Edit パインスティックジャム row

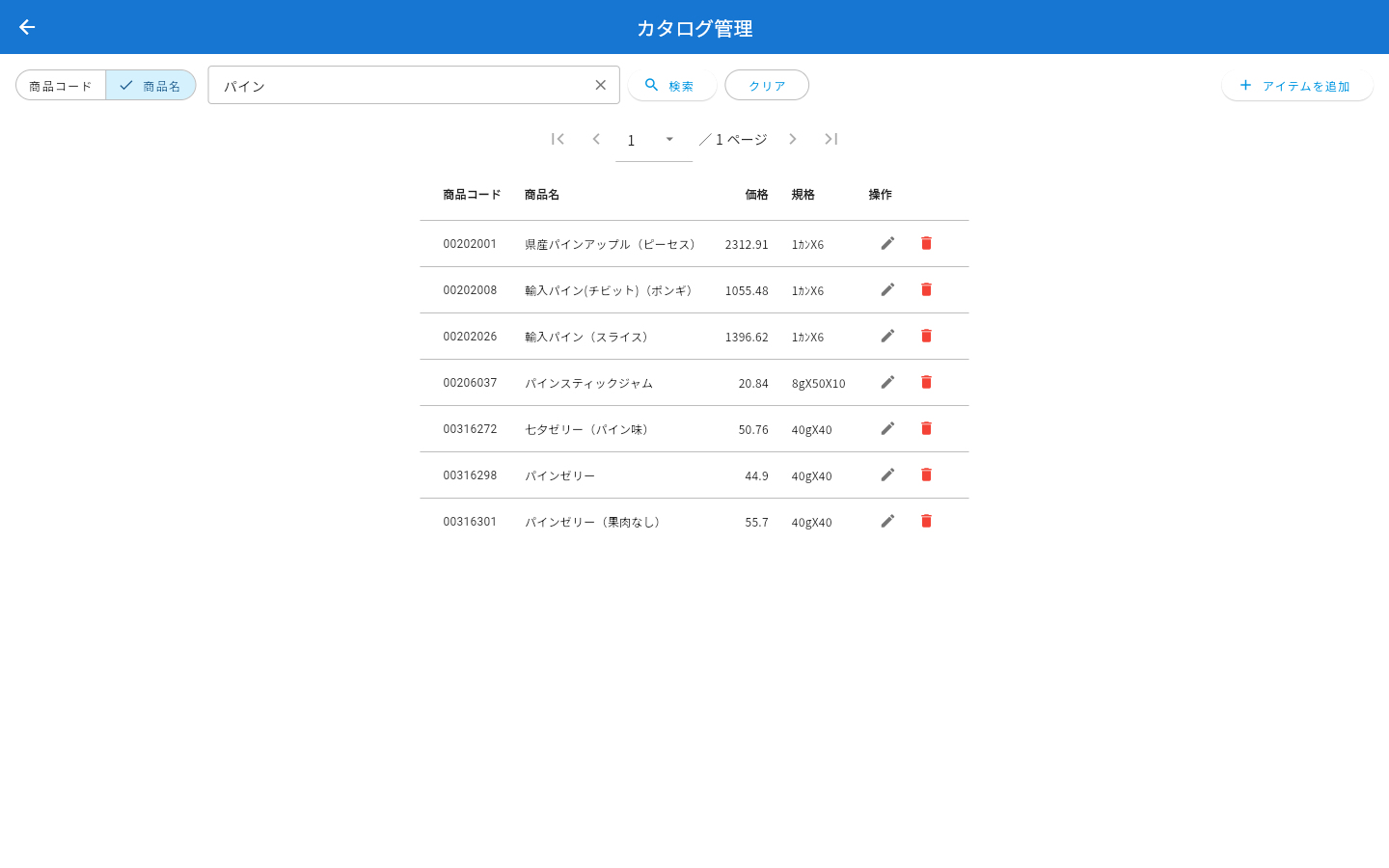[887, 382]
